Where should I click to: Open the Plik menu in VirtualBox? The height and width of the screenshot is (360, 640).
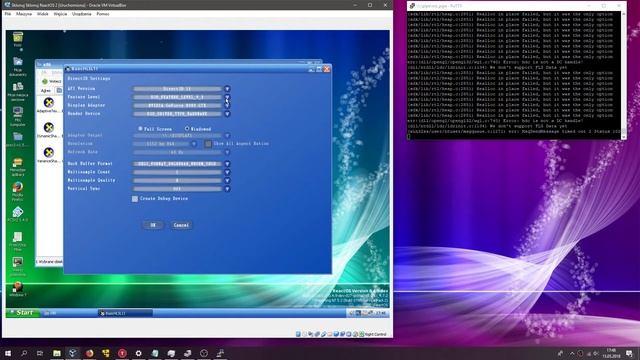(8, 14)
